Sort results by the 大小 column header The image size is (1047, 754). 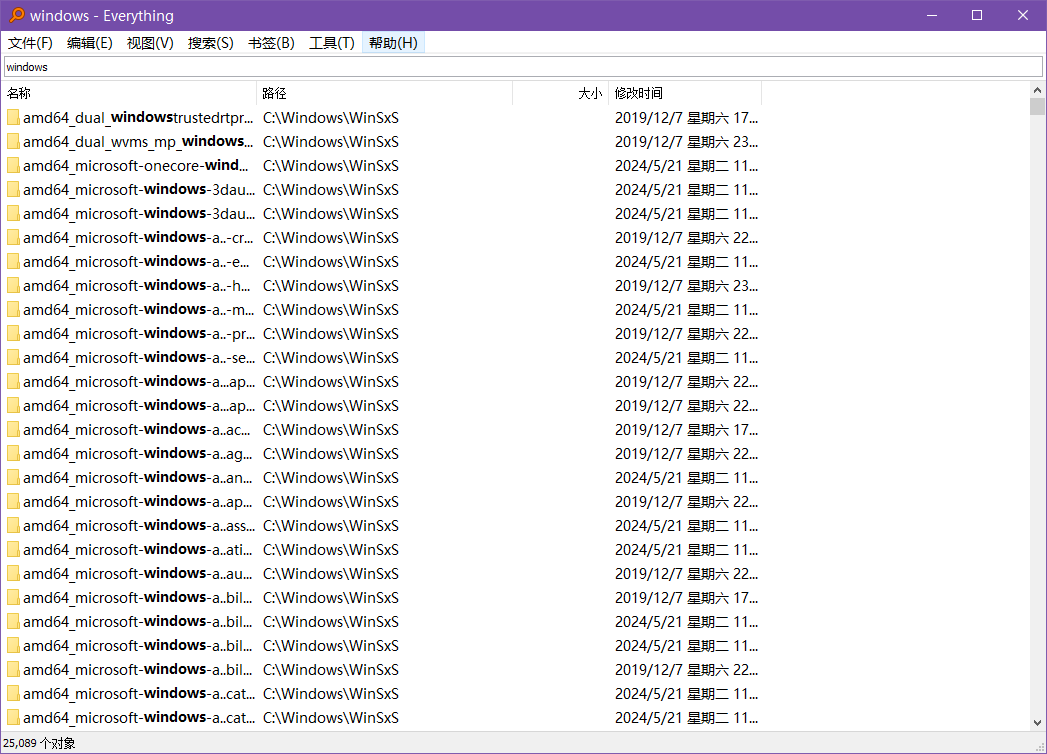point(560,93)
